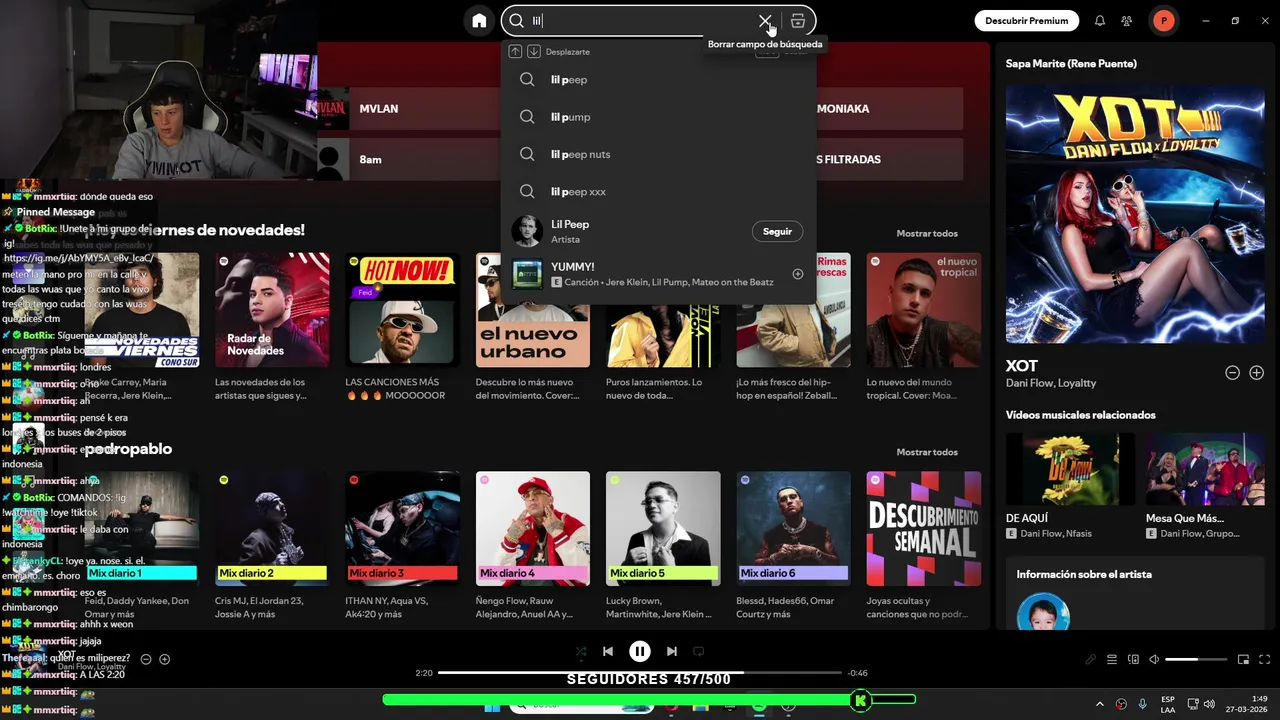Clear the search field with the X icon
Image resolution: width=1280 pixels, height=720 pixels.
(x=765, y=21)
